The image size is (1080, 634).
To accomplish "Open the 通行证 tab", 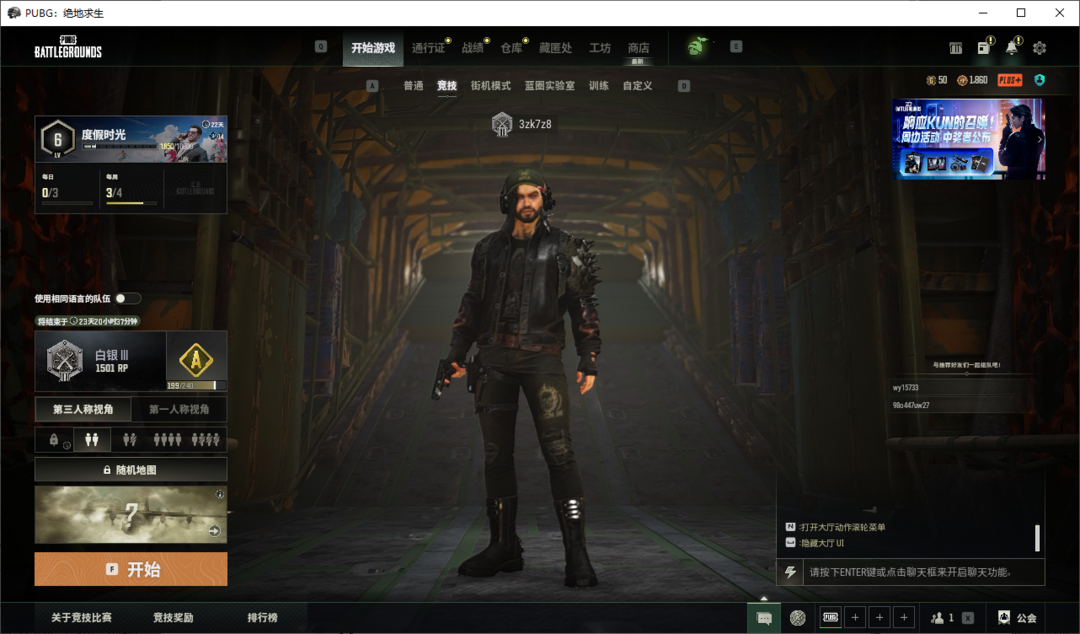I will pos(428,48).
